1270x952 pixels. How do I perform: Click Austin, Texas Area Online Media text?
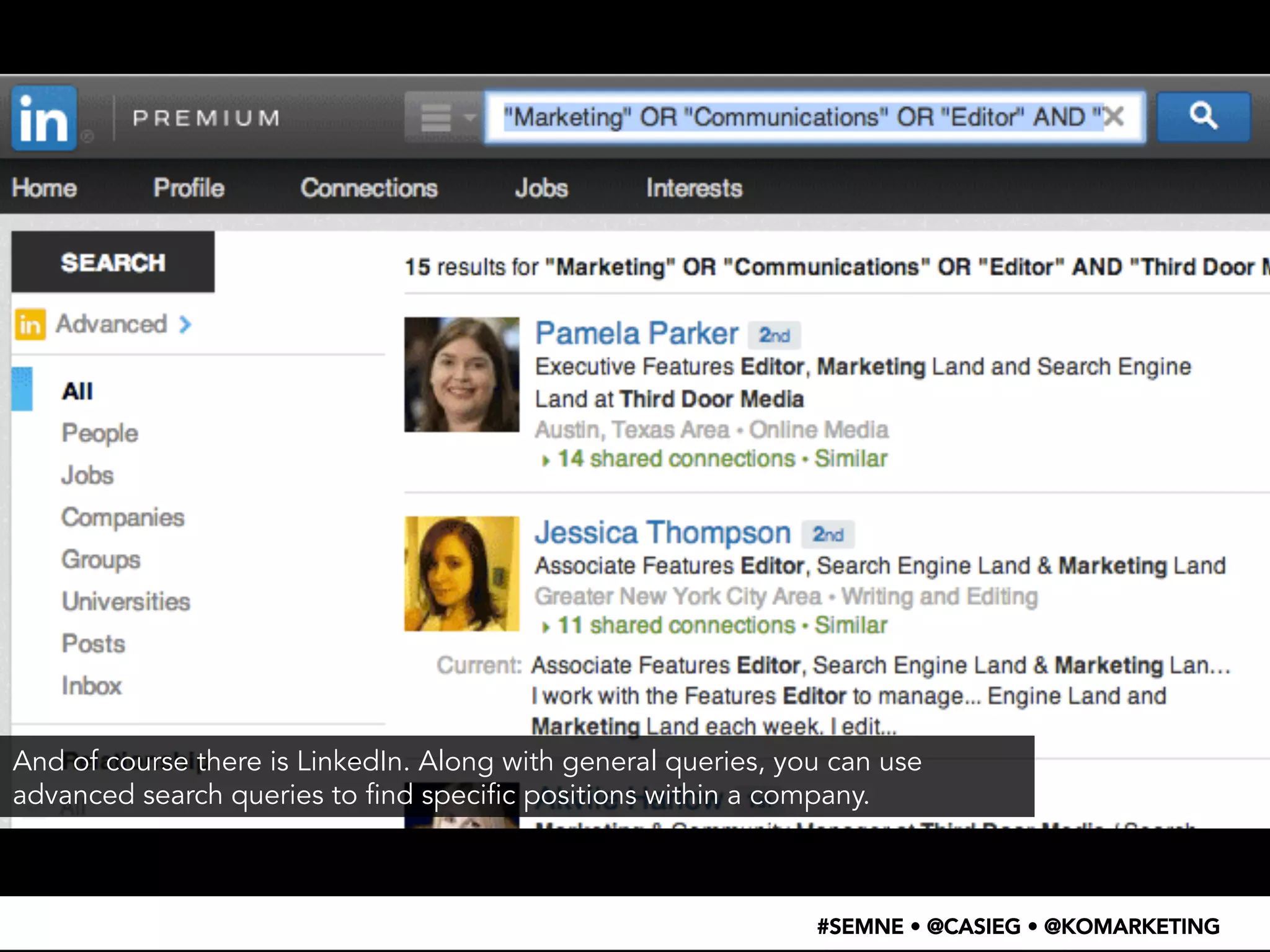[712, 430]
